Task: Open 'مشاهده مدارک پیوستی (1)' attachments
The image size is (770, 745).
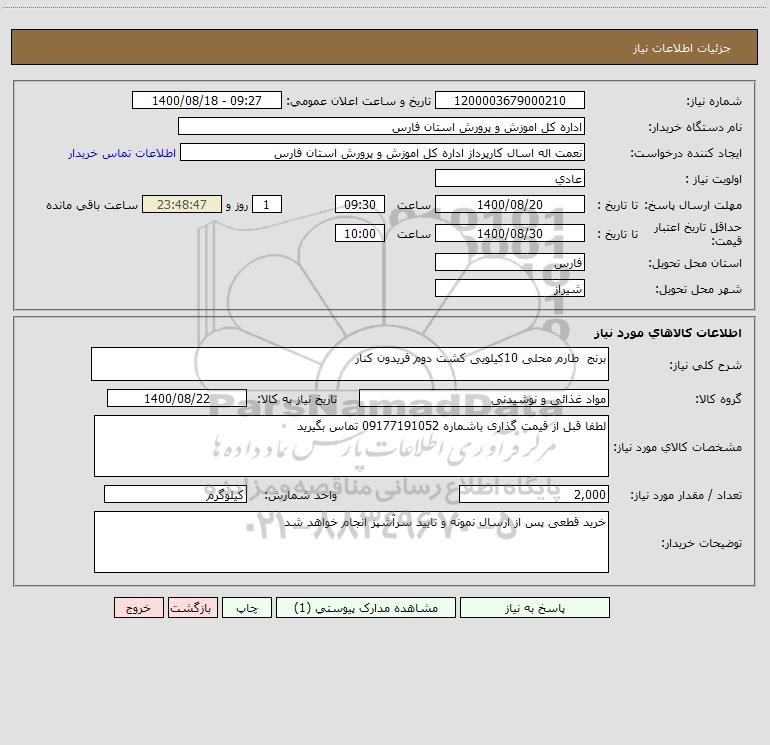Action: click(366, 607)
